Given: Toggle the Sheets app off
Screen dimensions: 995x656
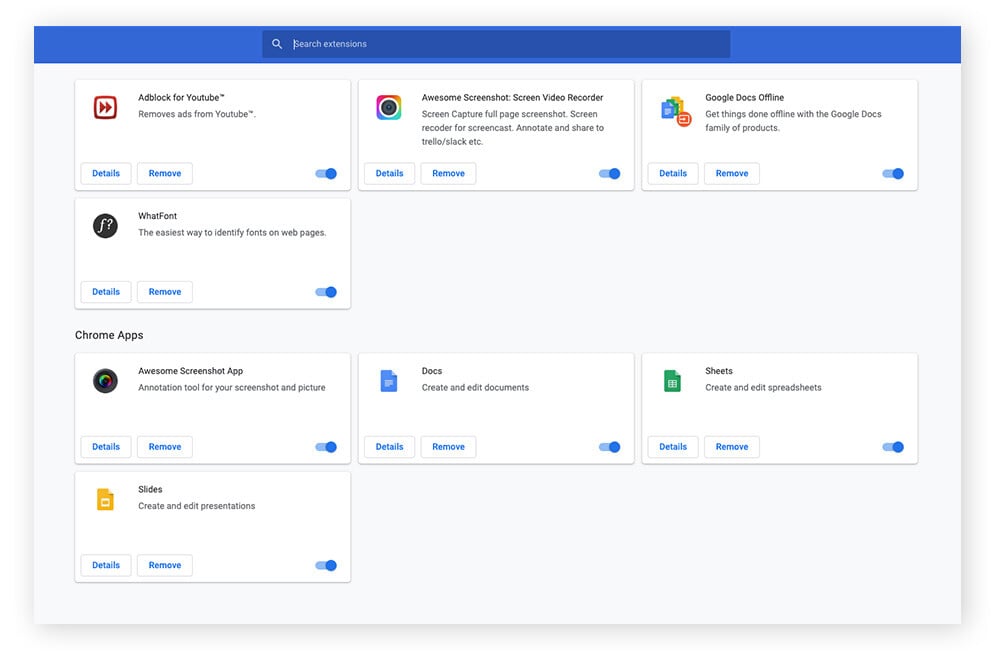Looking at the screenshot, I should click(892, 447).
